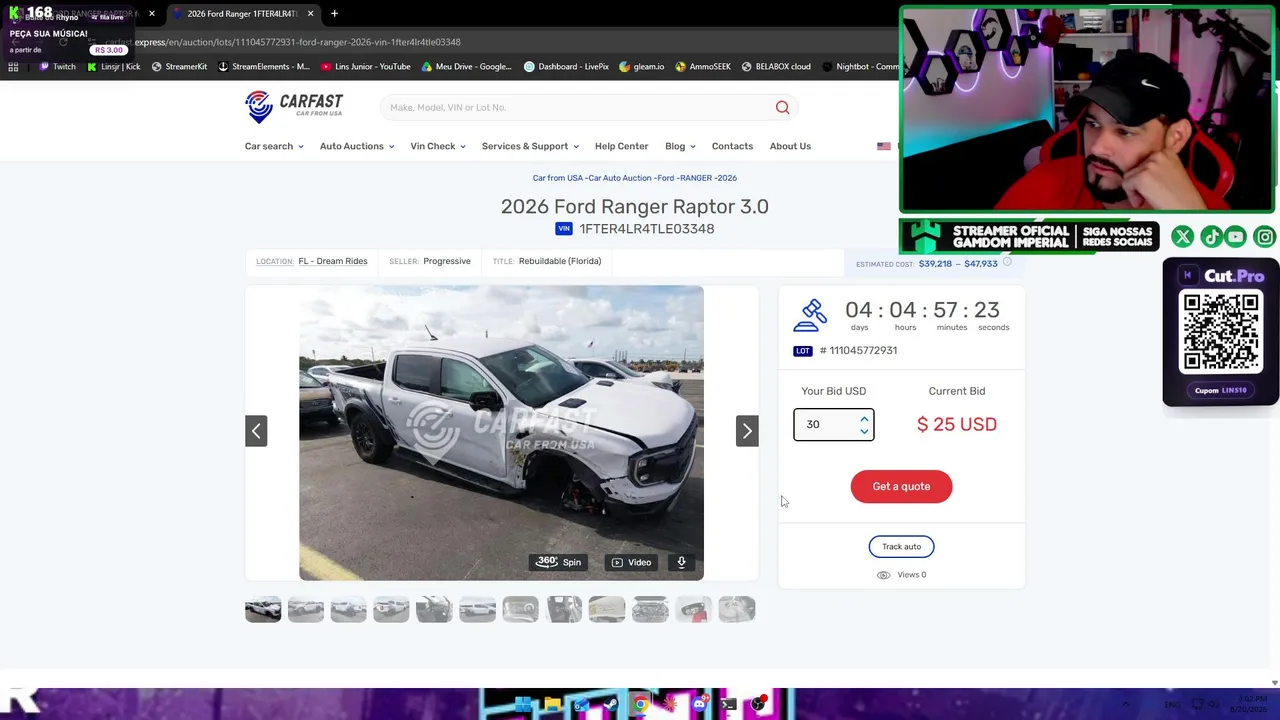Open the Twitch bookmark
This screenshot has height=720, width=1280.
[57, 67]
